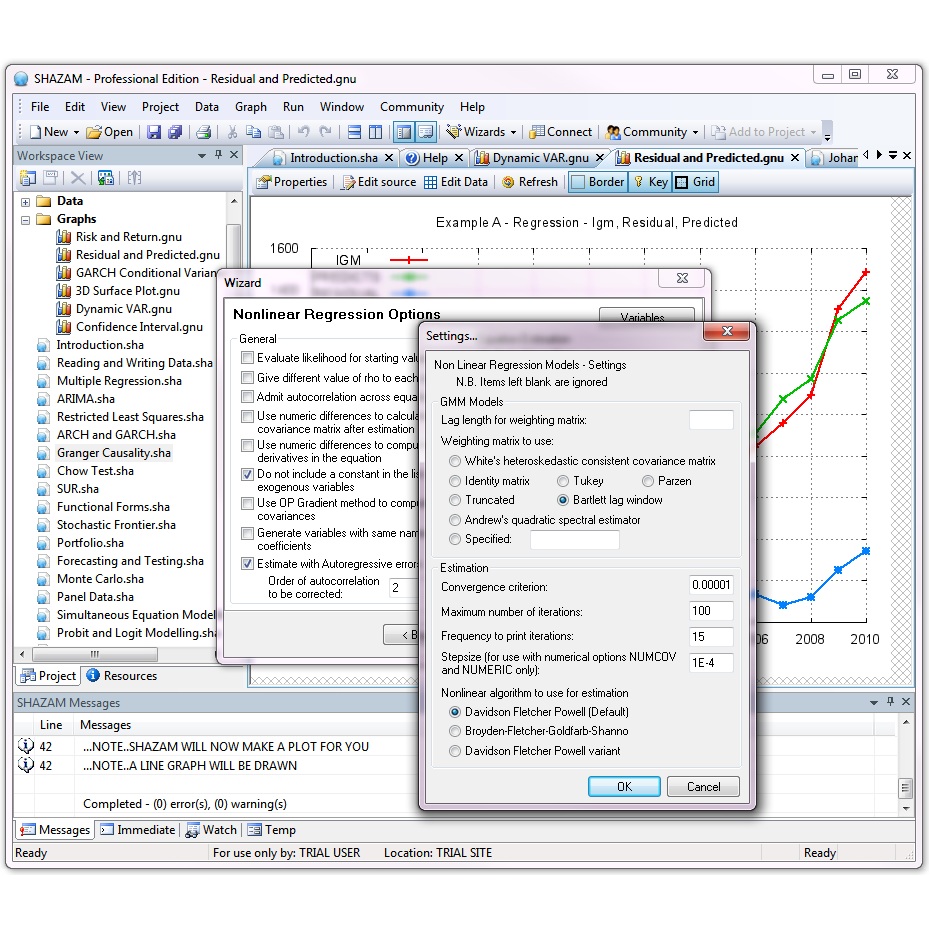
Task: Click the Copy icon in toolbar
Action: (x=253, y=132)
